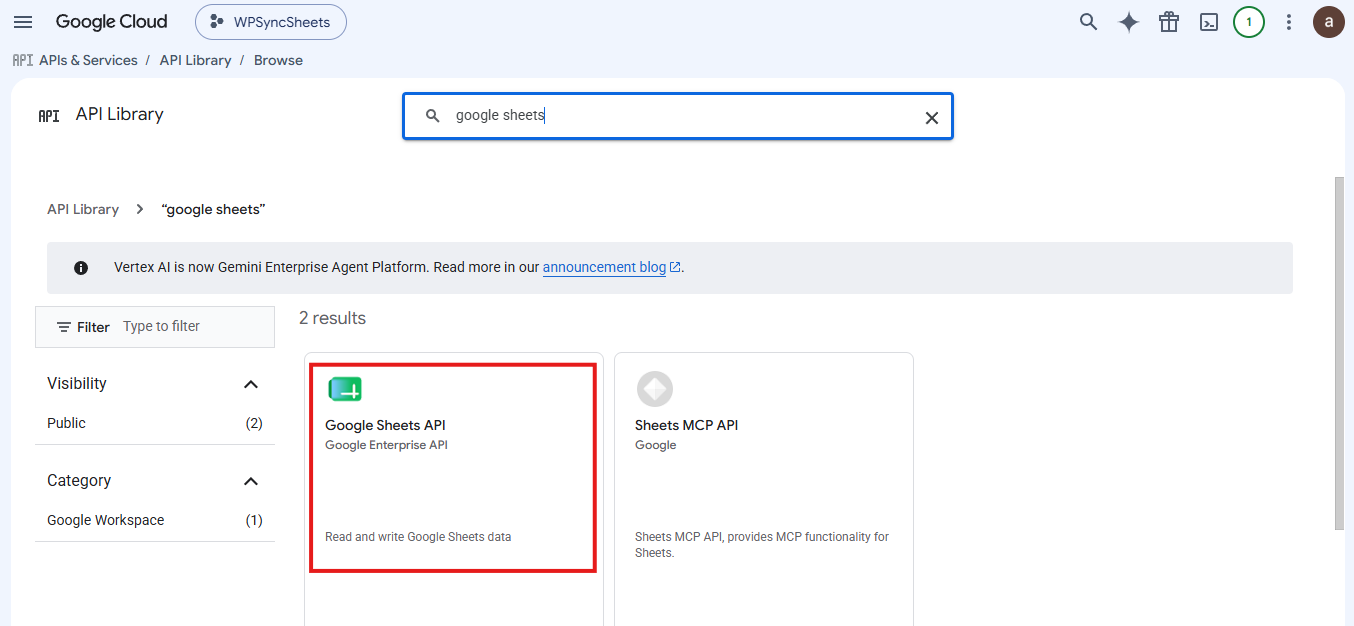Click the gift box icon

click(1169, 22)
